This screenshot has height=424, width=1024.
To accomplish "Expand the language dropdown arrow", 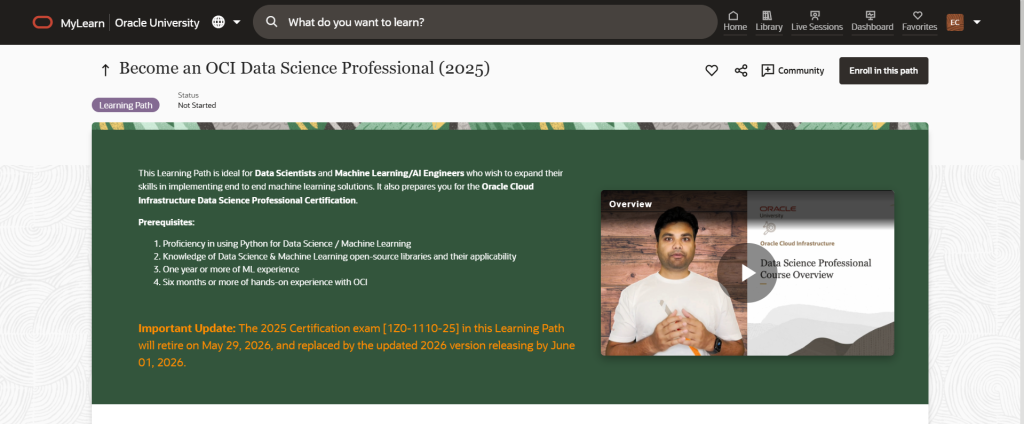I will pos(236,22).
